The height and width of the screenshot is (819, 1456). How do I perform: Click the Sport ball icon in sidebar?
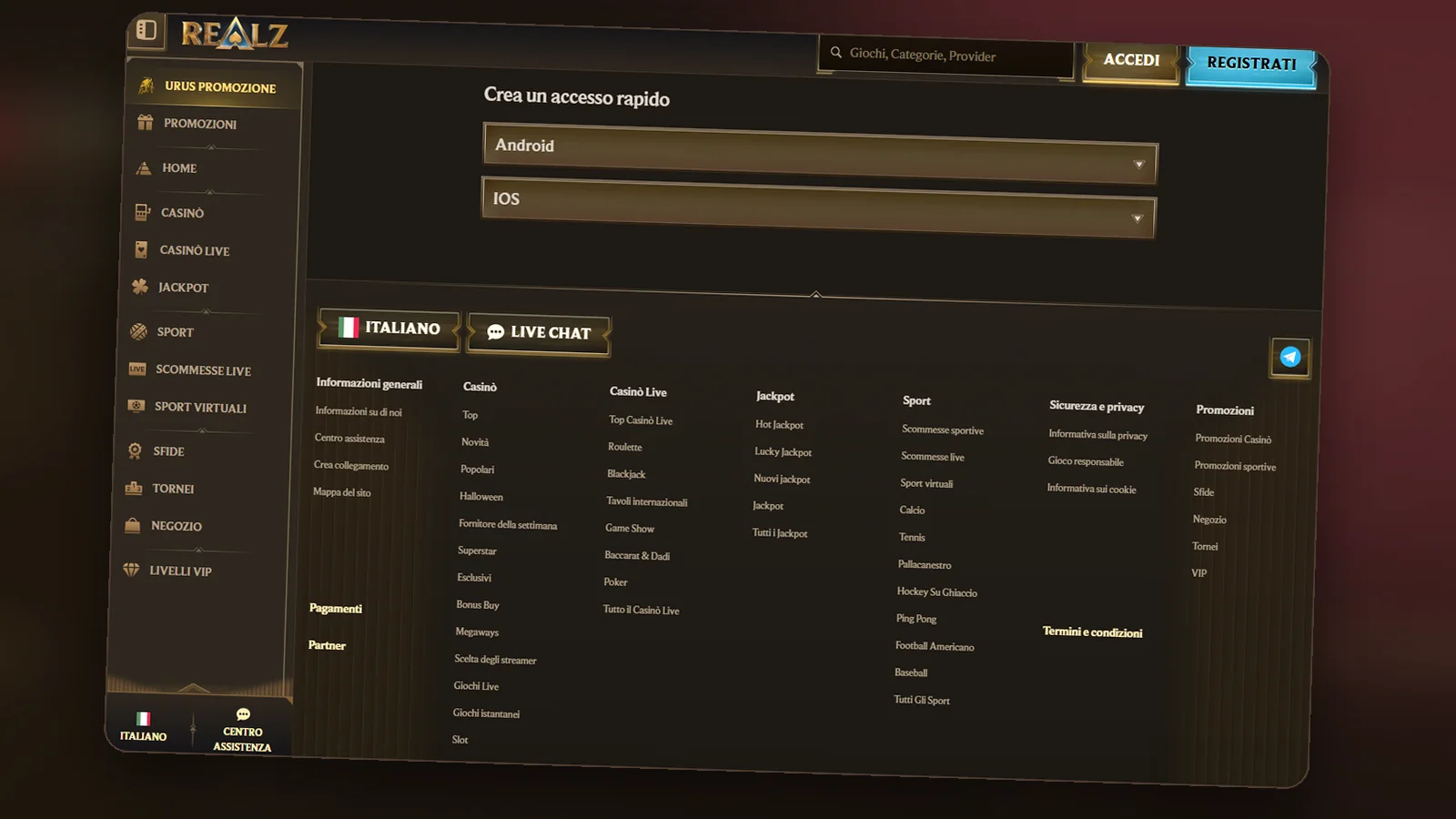[x=138, y=331]
